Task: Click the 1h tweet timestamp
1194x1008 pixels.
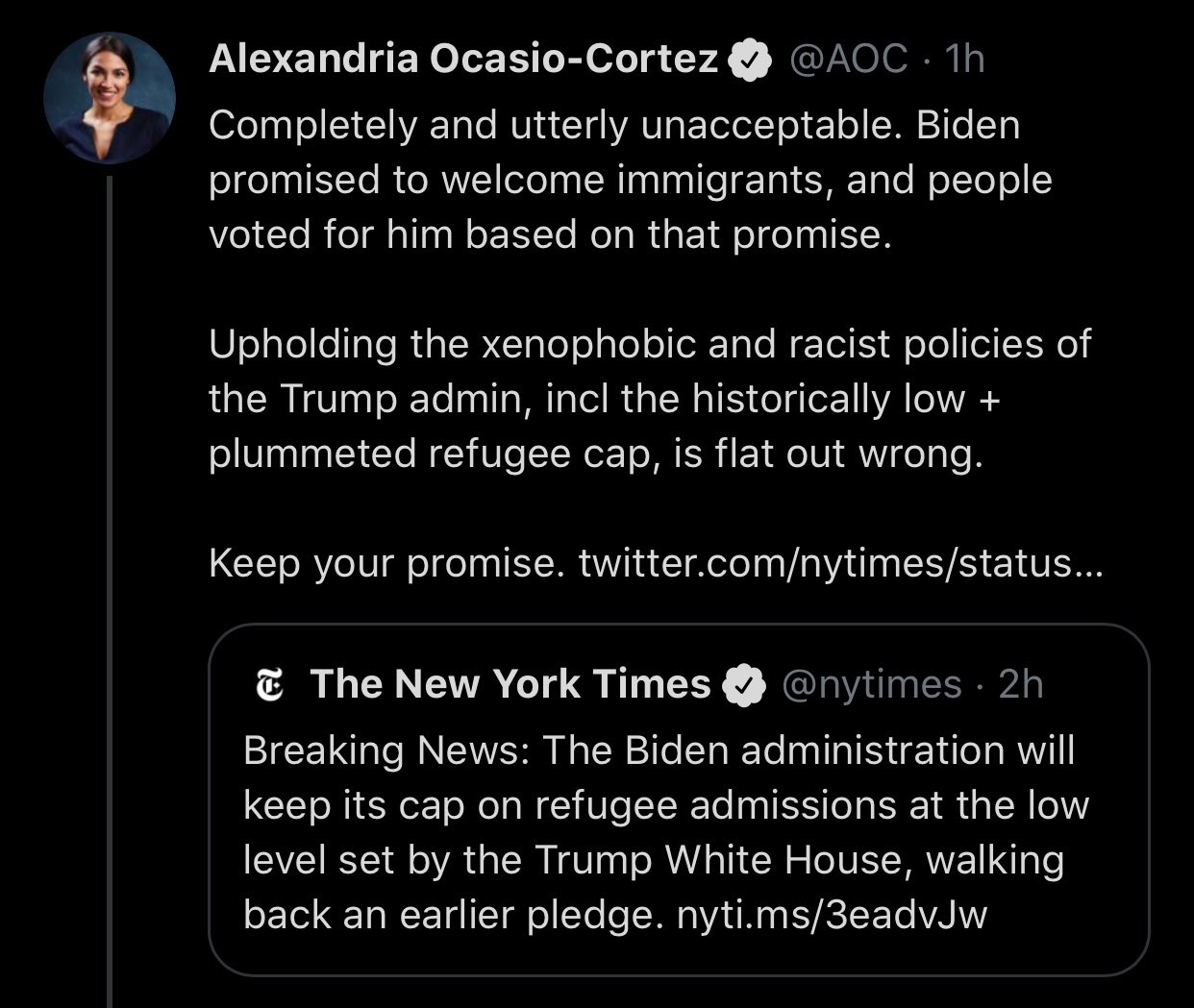Action: (964, 60)
